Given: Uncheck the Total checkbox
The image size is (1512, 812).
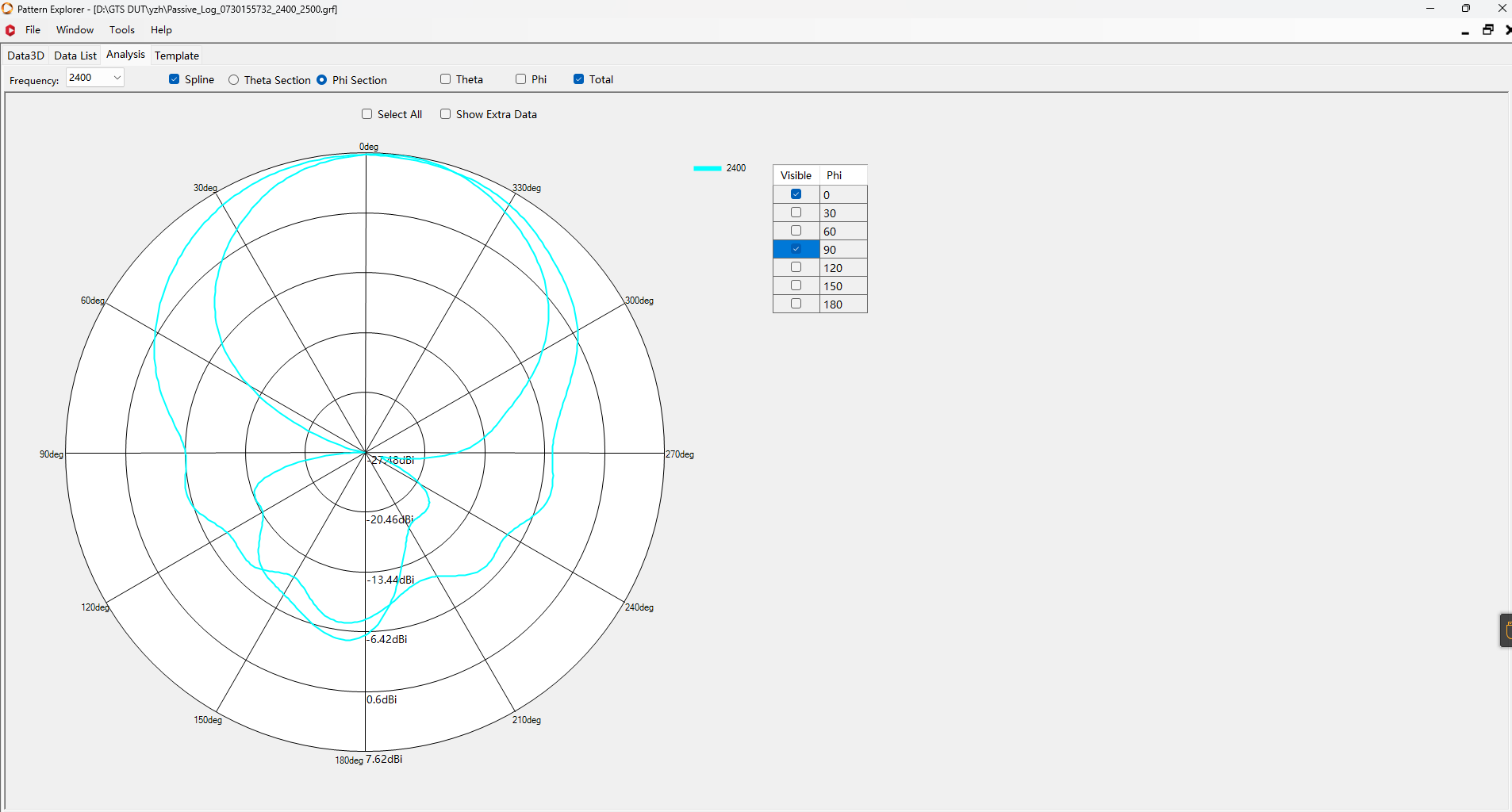Looking at the screenshot, I should 579,79.
